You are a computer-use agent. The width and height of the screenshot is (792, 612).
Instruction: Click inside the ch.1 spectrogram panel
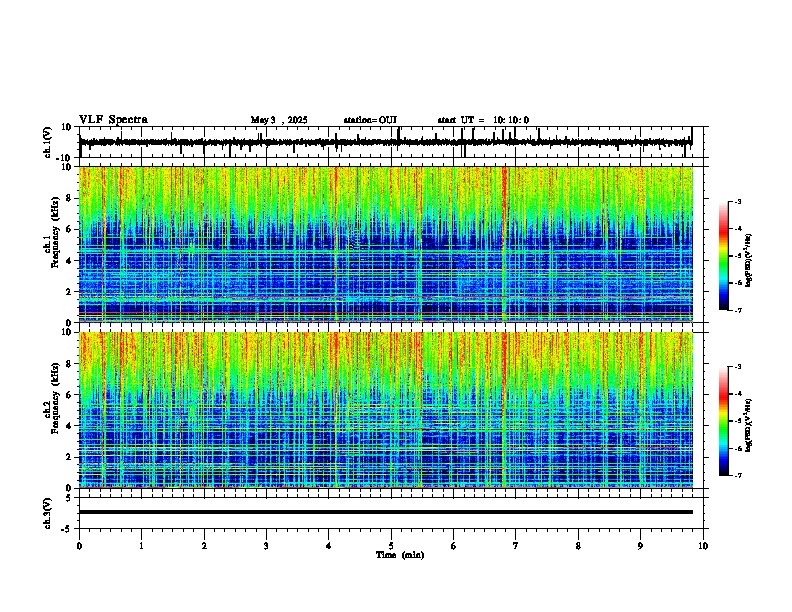click(386, 244)
